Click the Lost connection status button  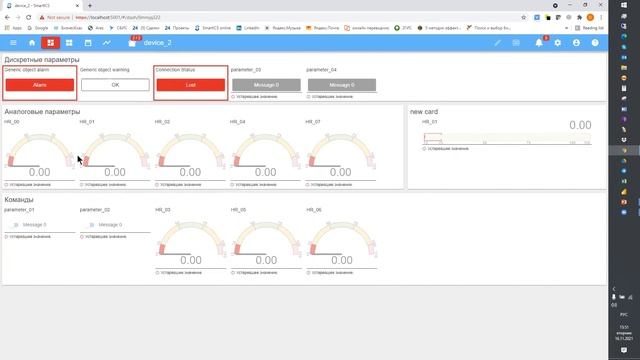click(191, 85)
